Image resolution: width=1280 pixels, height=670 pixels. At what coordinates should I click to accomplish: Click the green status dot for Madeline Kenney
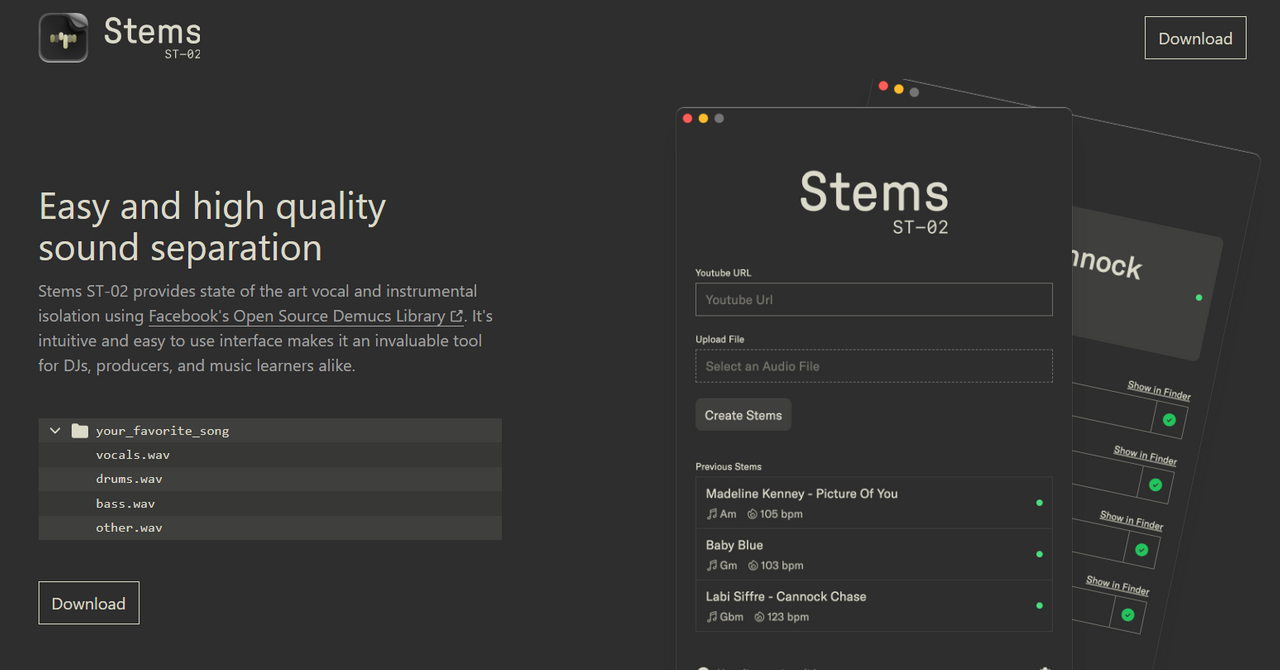(1039, 503)
